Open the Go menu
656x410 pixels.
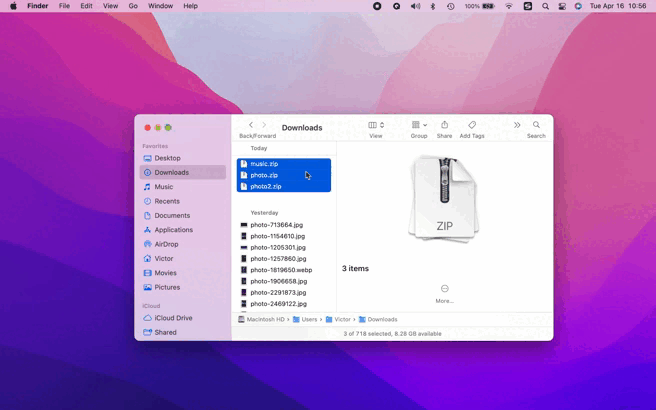pyautogui.click(x=133, y=6)
